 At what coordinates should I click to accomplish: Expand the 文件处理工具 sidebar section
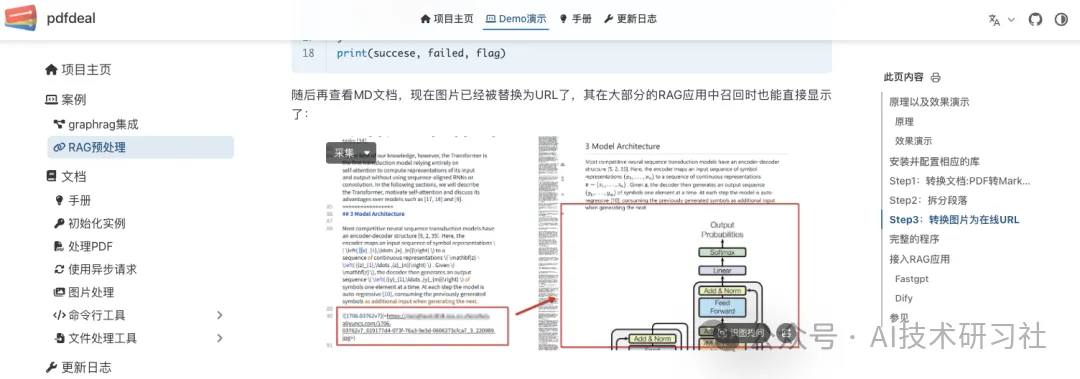coord(220,338)
